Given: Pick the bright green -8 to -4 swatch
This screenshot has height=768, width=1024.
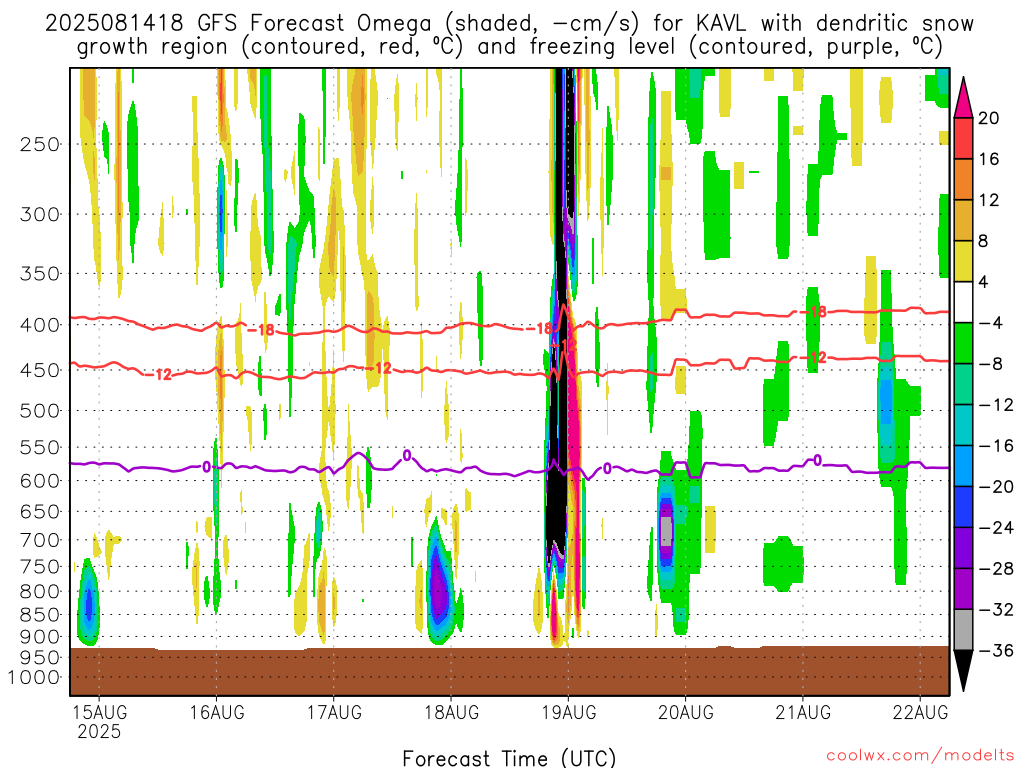Looking at the screenshot, I should click(963, 343).
